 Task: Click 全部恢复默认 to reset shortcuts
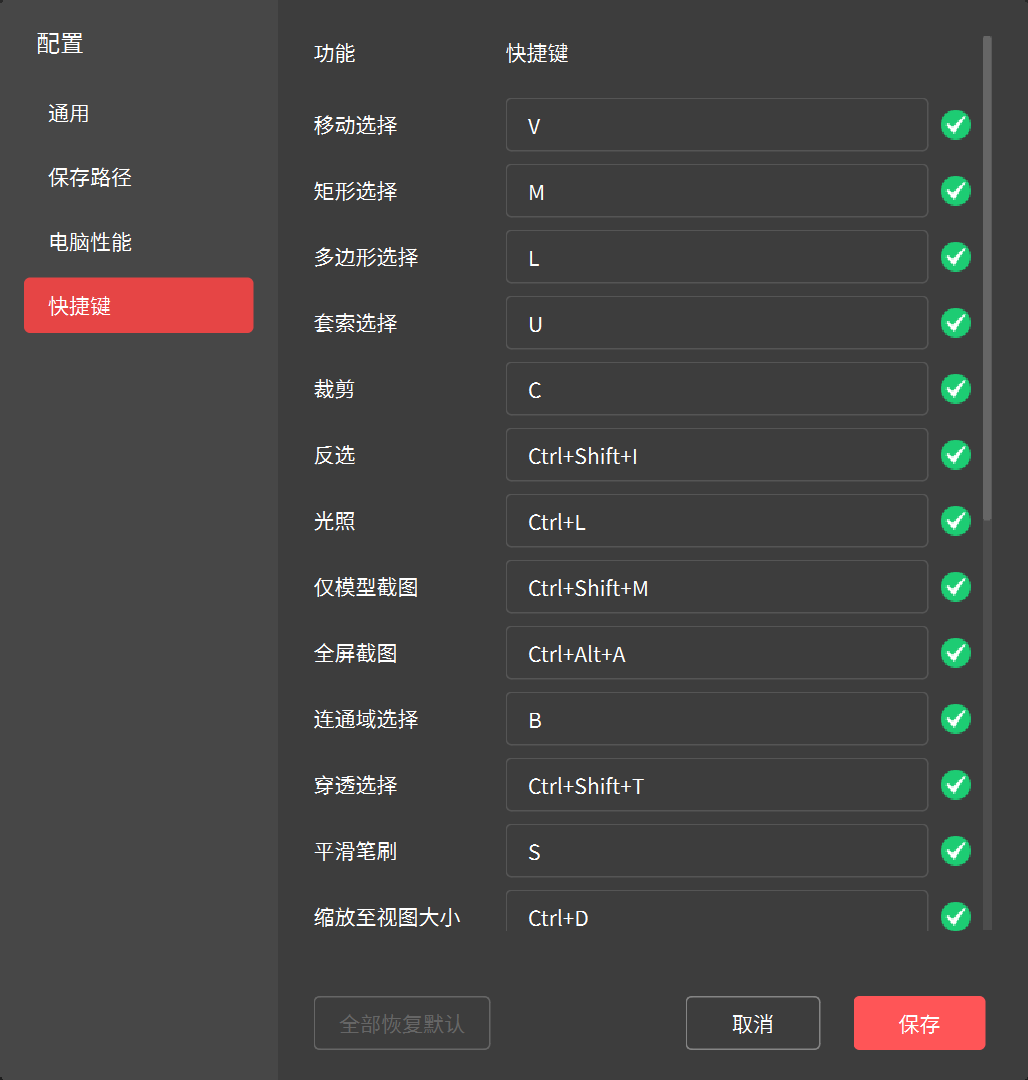pos(401,1023)
